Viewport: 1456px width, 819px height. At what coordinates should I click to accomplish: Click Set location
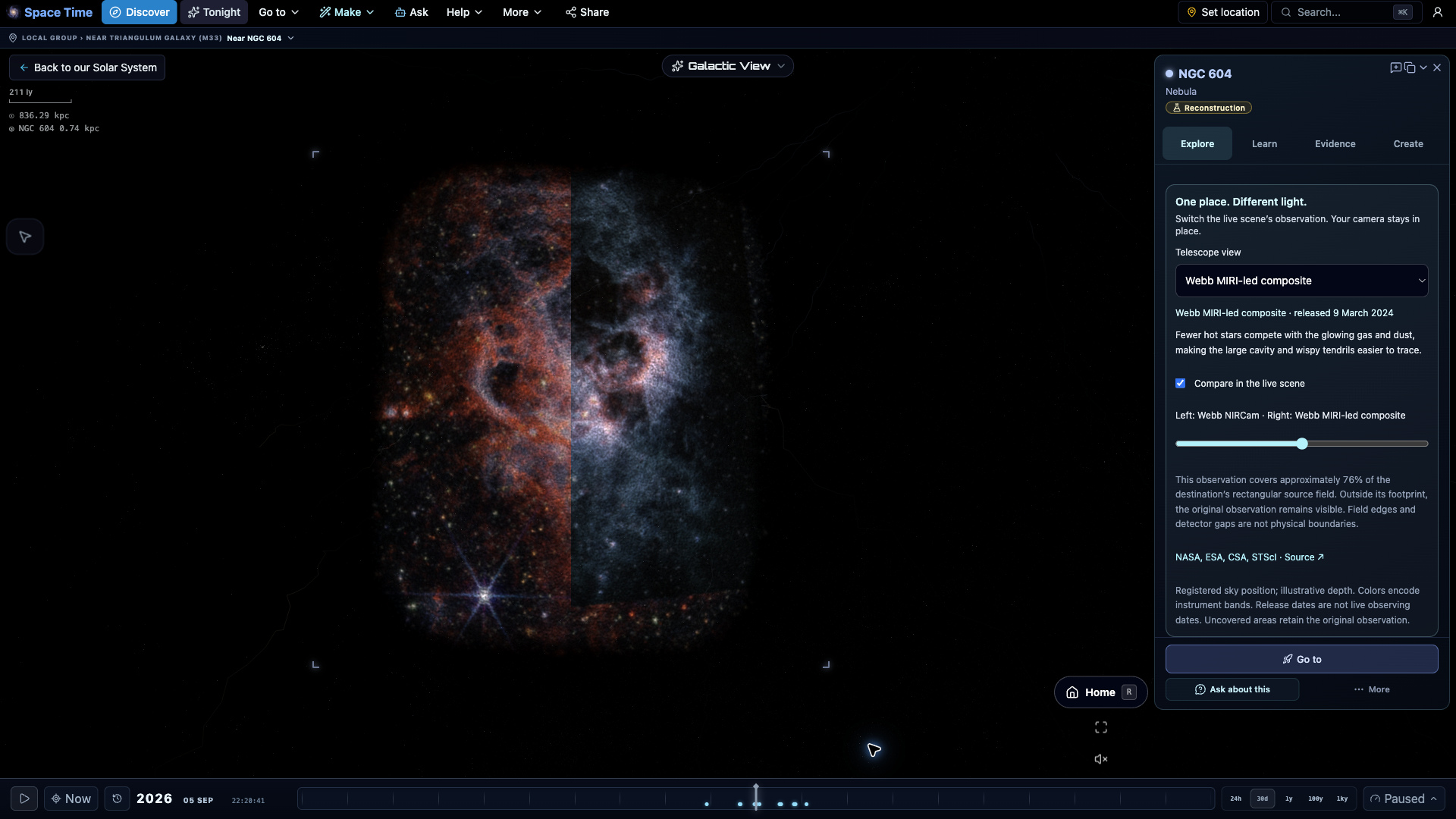coord(1222,12)
